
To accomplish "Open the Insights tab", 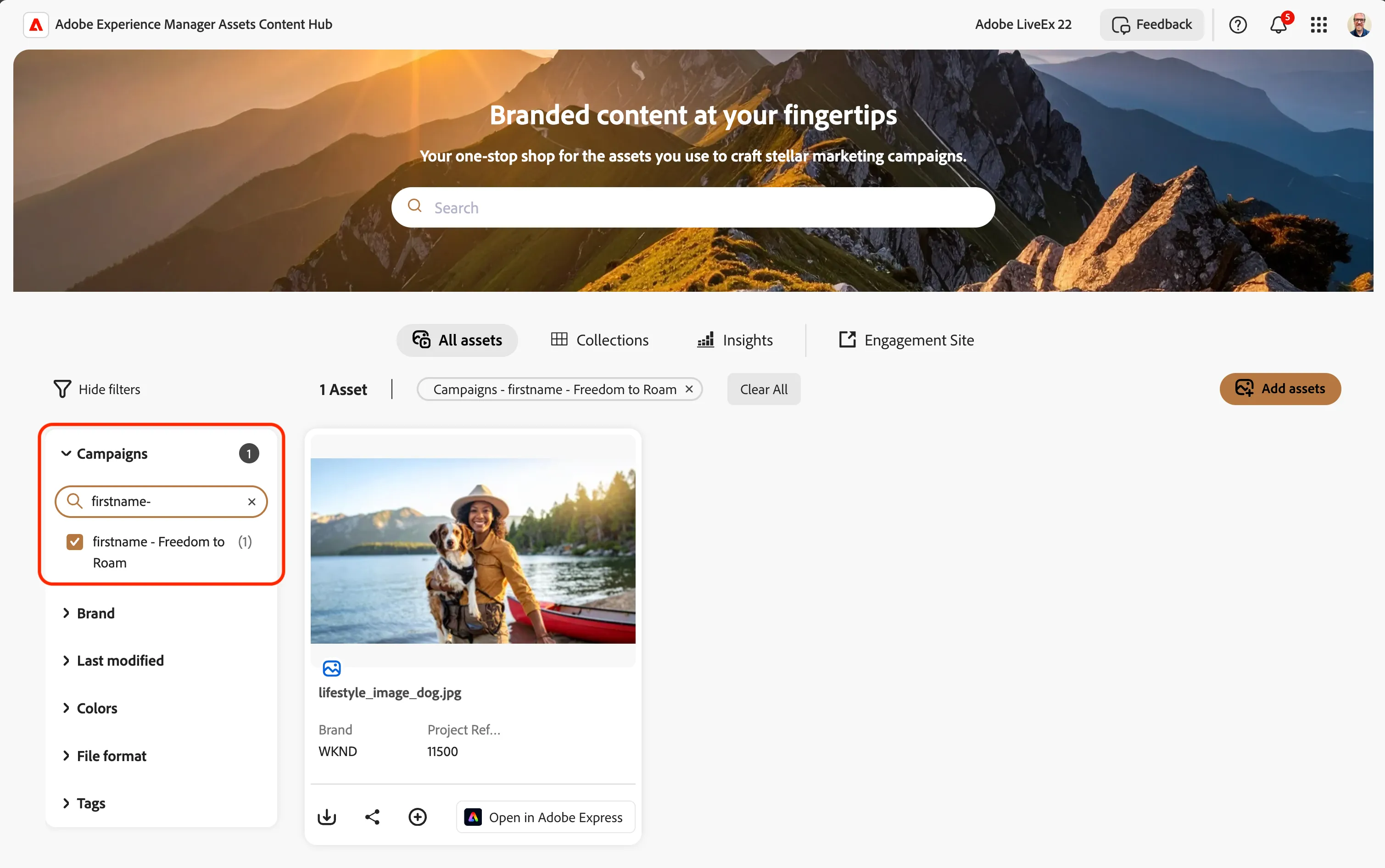I will click(x=735, y=340).
